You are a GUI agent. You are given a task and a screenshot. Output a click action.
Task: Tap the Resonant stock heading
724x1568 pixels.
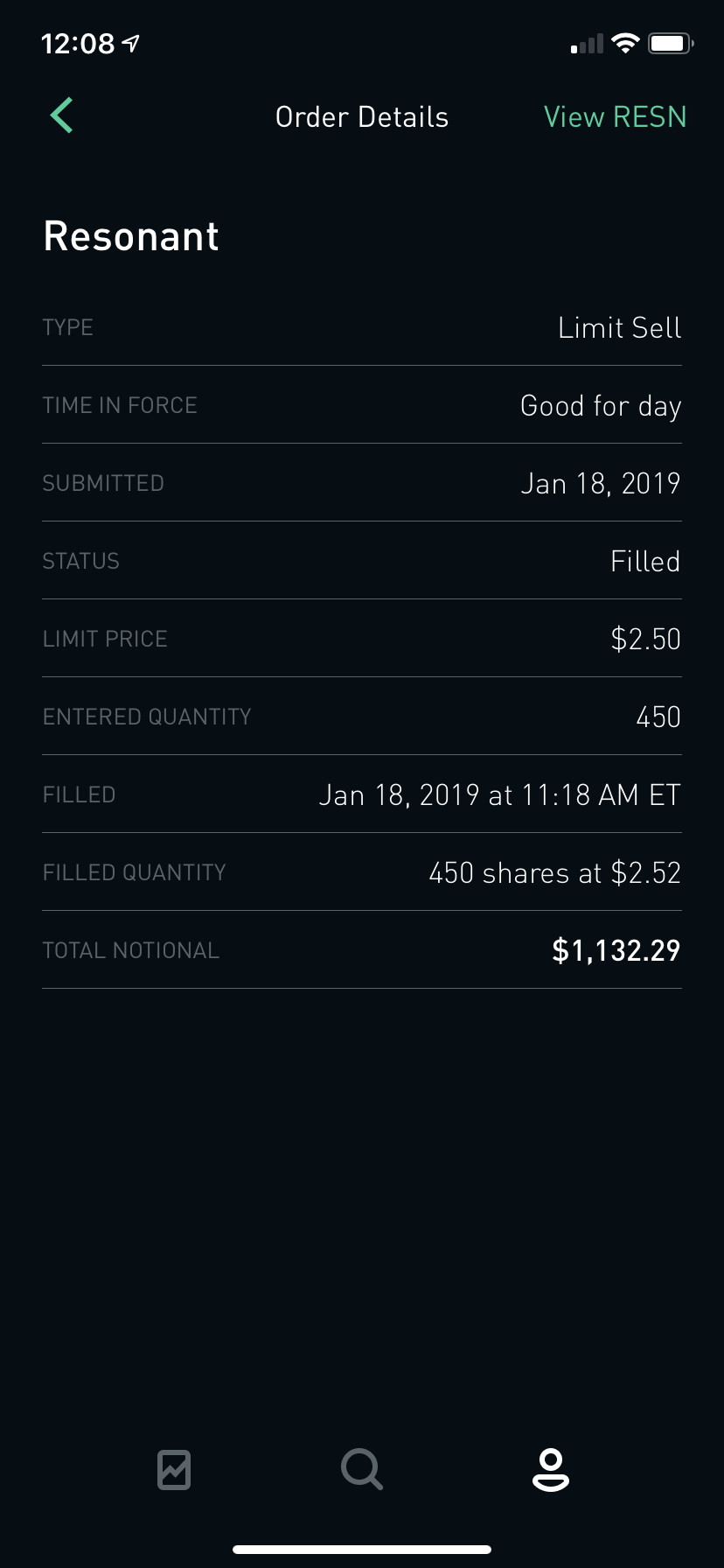(131, 236)
